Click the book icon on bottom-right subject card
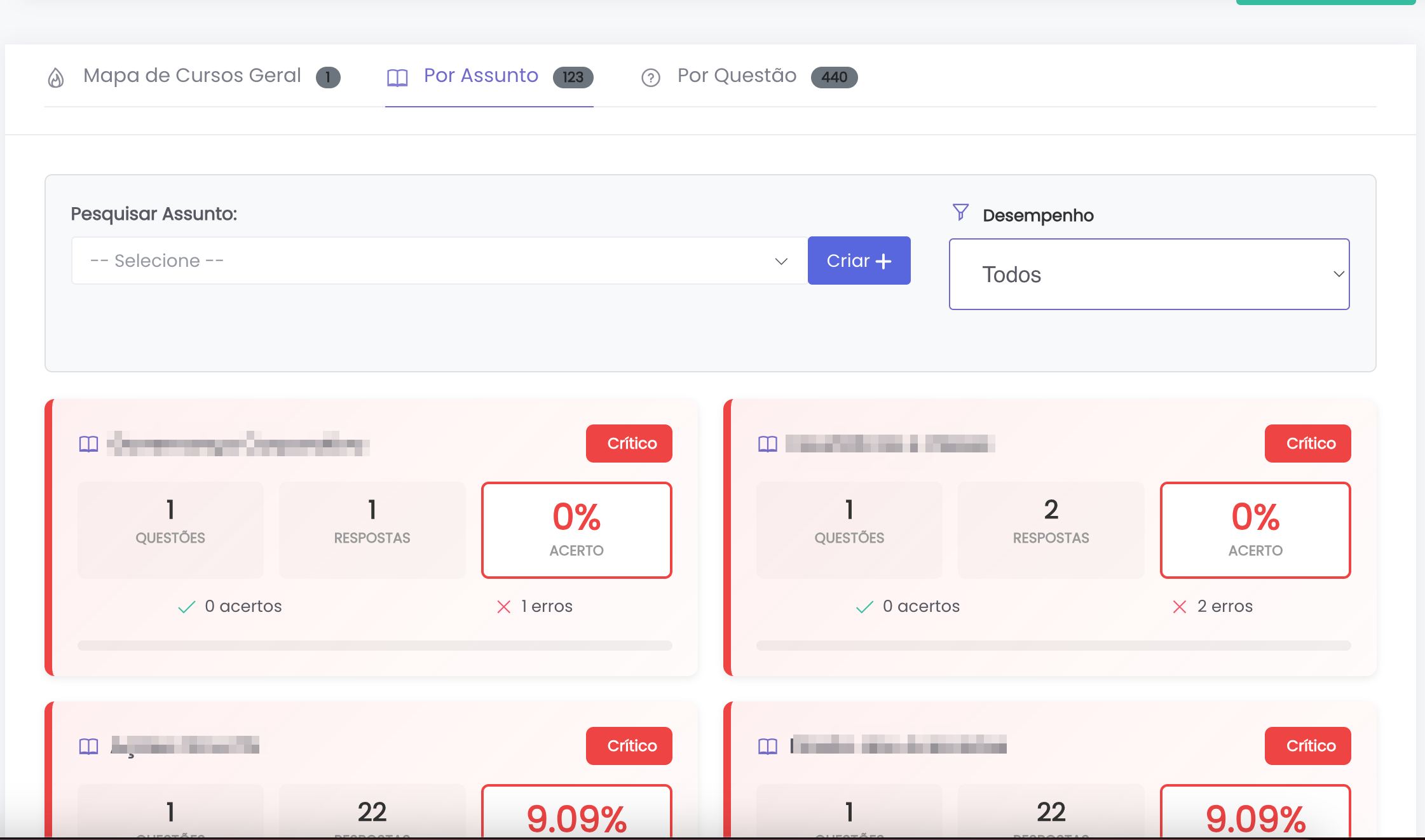The width and height of the screenshot is (1425, 840). tap(768, 746)
